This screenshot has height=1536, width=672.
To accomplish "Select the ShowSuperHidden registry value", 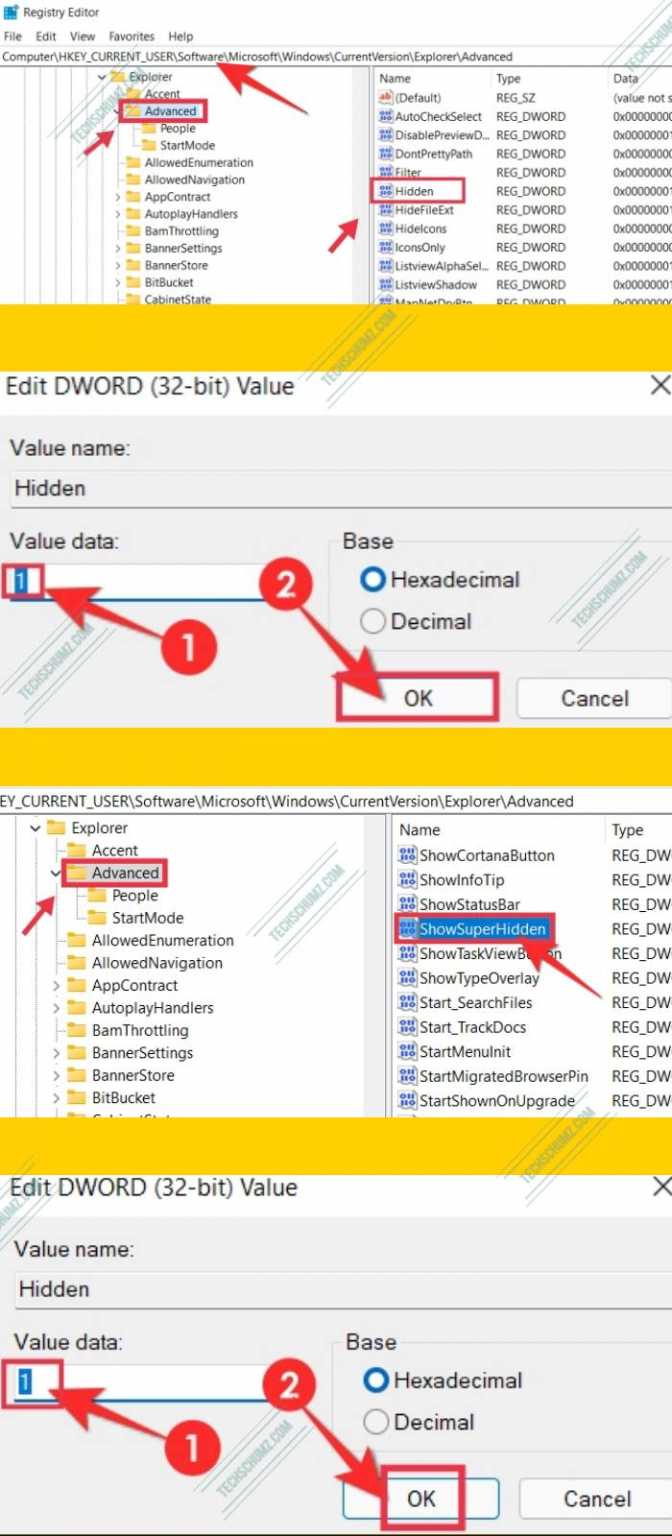I will click(x=482, y=929).
